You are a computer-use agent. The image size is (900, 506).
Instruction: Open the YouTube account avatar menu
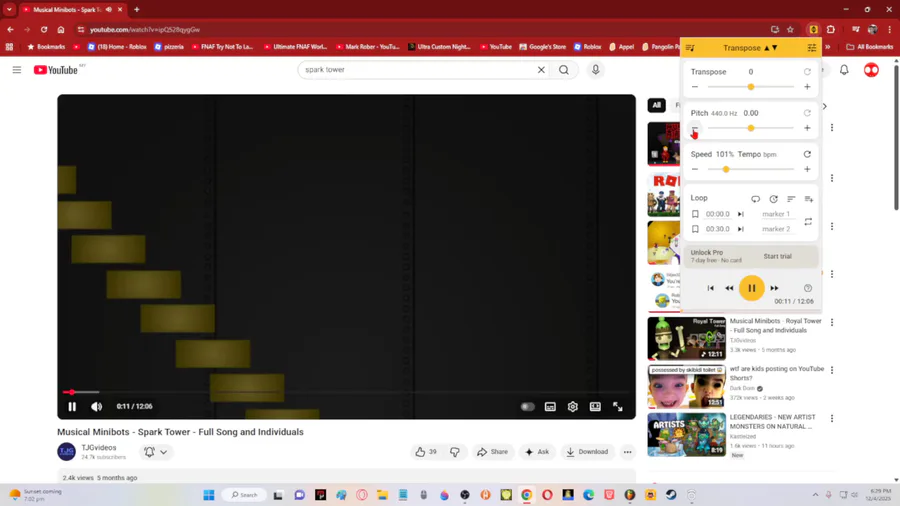[871, 70]
